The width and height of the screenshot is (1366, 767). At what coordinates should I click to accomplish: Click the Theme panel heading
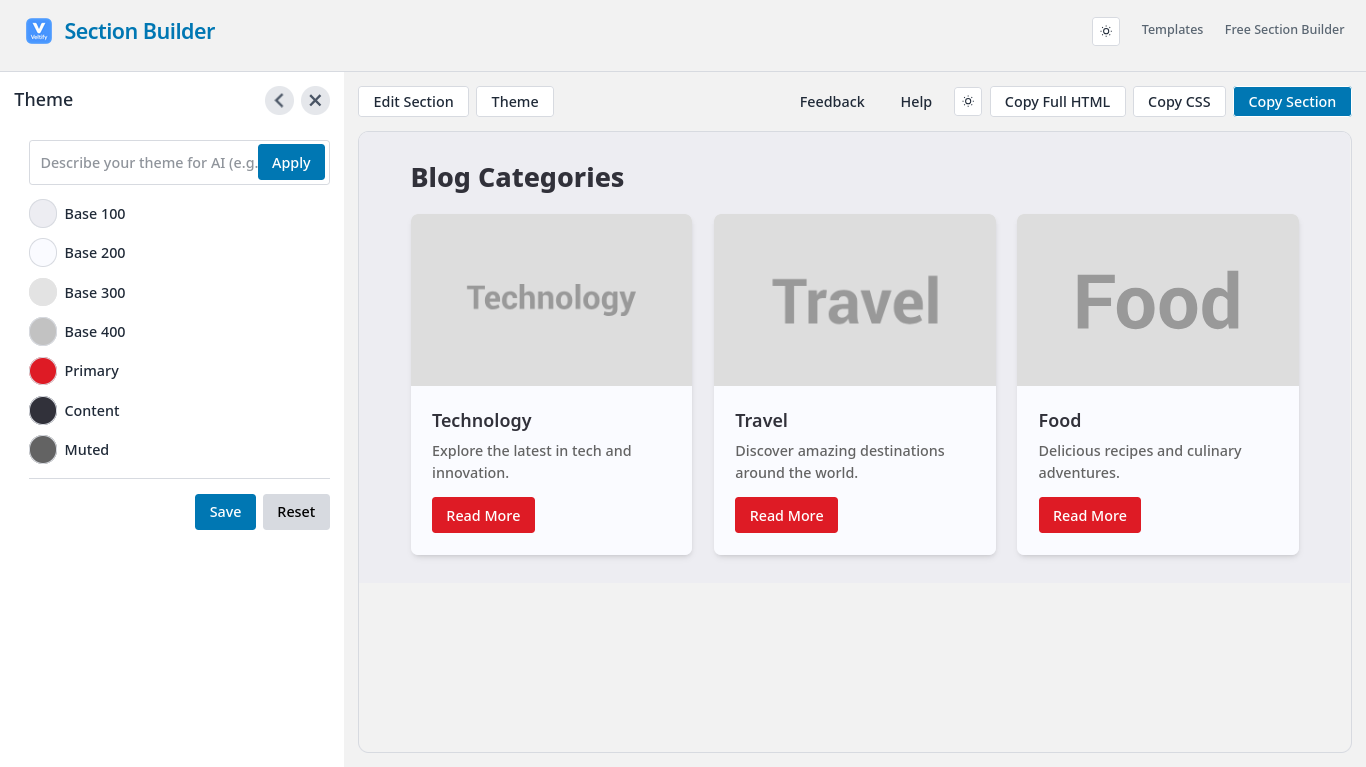pyautogui.click(x=44, y=100)
